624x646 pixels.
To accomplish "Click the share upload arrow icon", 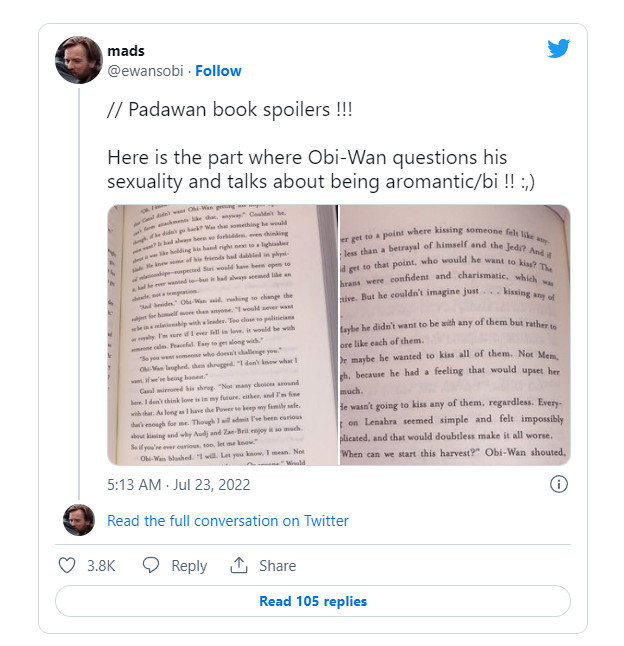I will [x=239, y=565].
